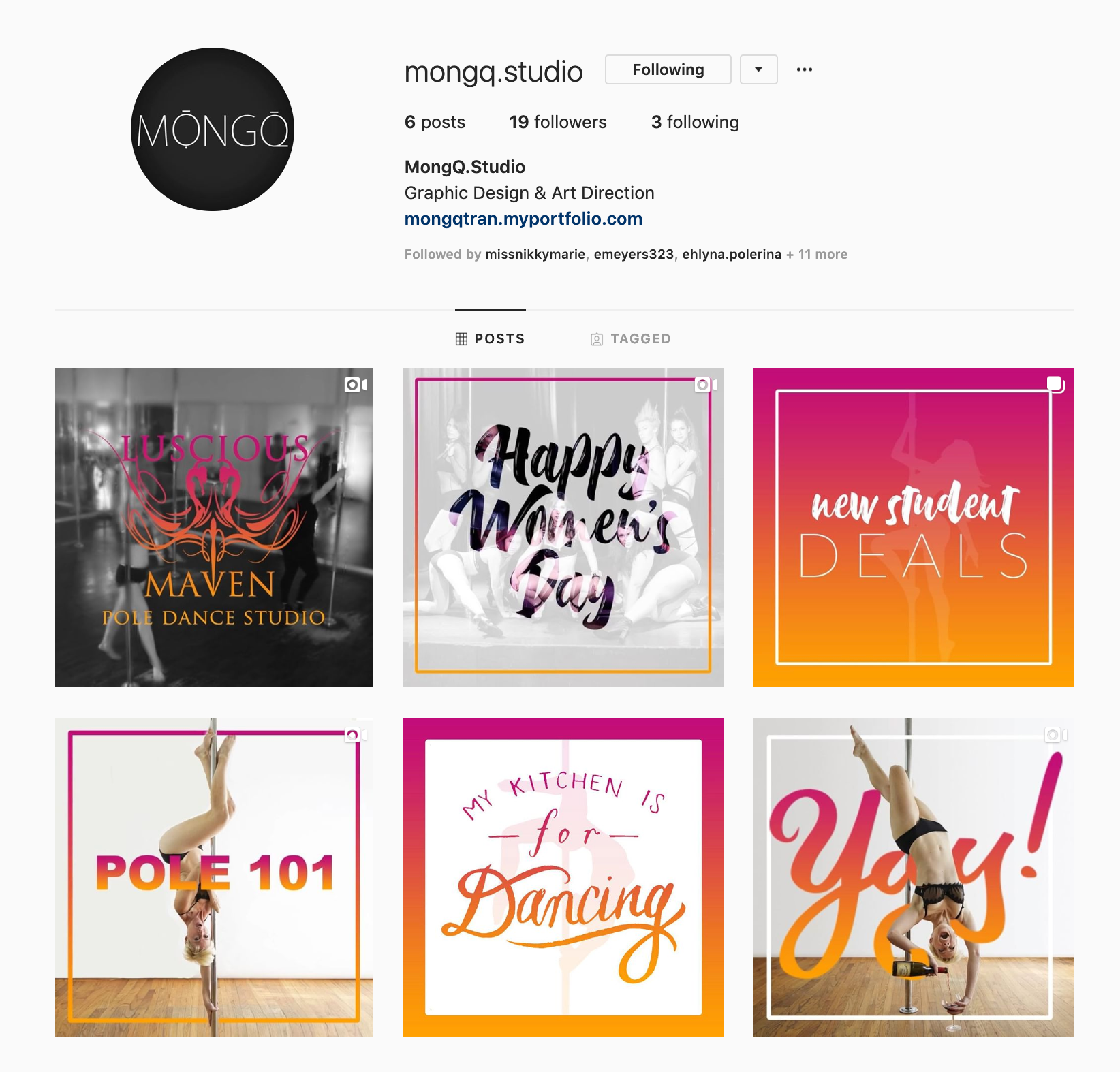The height and width of the screenshot is (1072, 1120).
Task: Click the video icon on Yay! post
Action: [x=1056, y=735]
